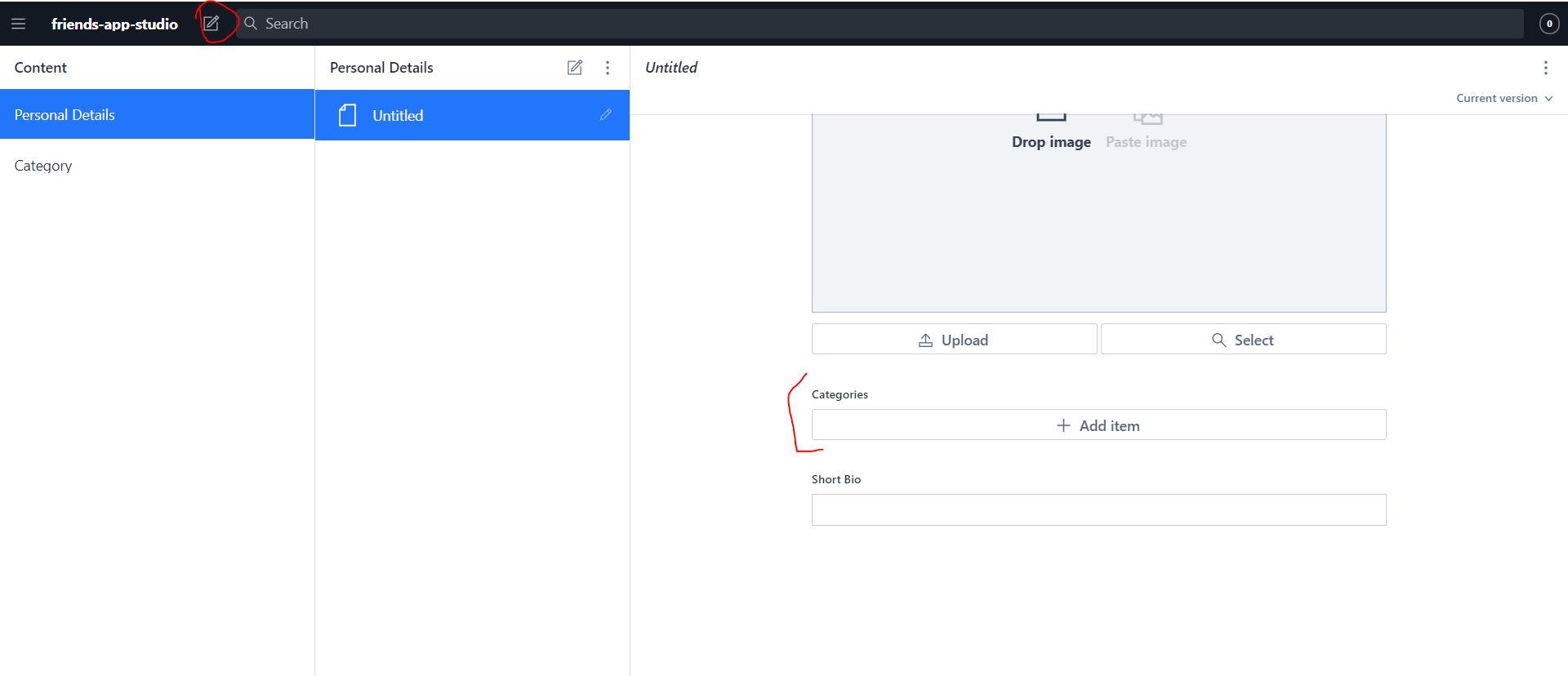The image size is (1568, 676).
Task: Click the Paste image label
Action: pyautogui.click(x=1146, y=142)
